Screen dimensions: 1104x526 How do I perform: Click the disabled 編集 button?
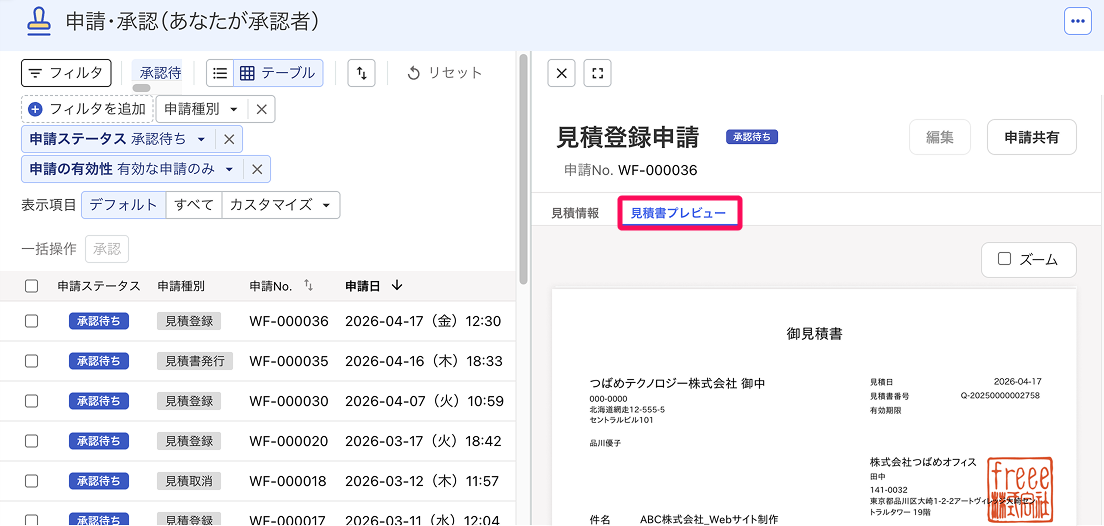940,137
